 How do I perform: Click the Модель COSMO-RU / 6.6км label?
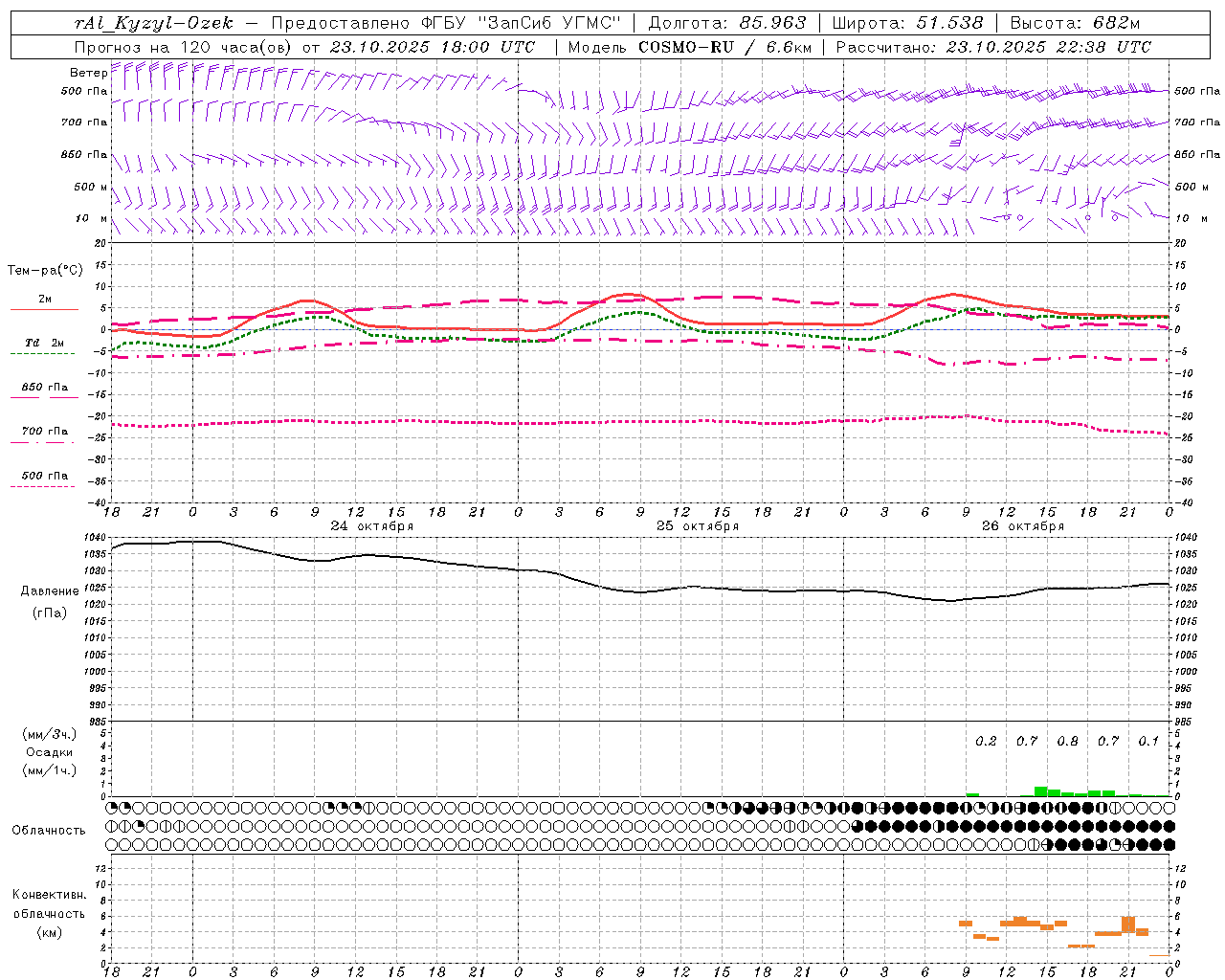(690, 47)
